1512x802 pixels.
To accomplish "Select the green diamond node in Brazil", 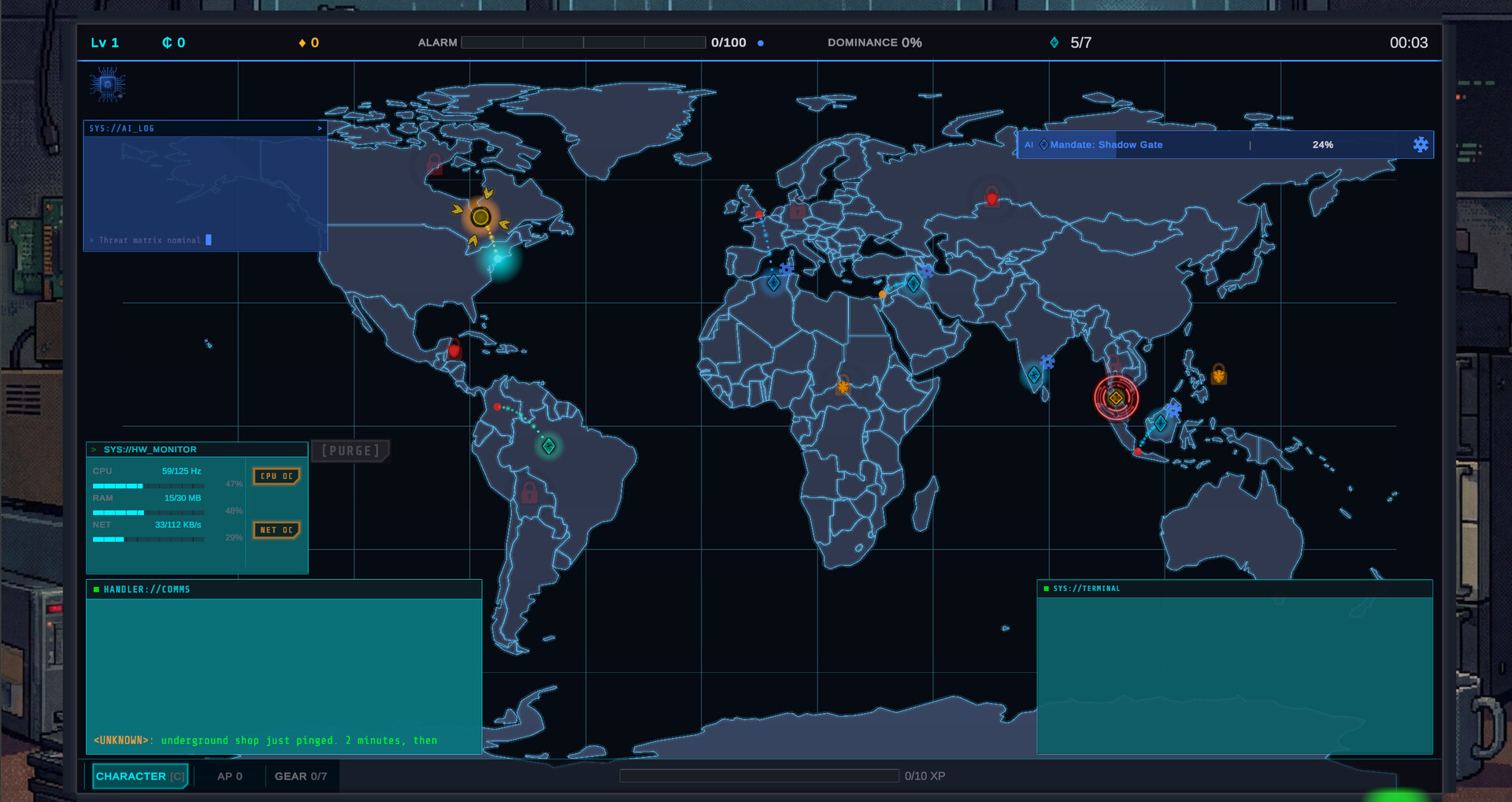I will point(549,447).
